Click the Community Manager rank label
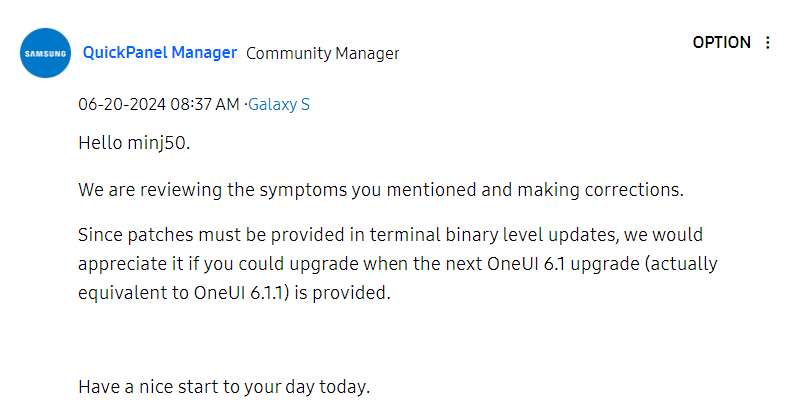The width and height of the screenshot is (795, 411). [x=322, y=53]
